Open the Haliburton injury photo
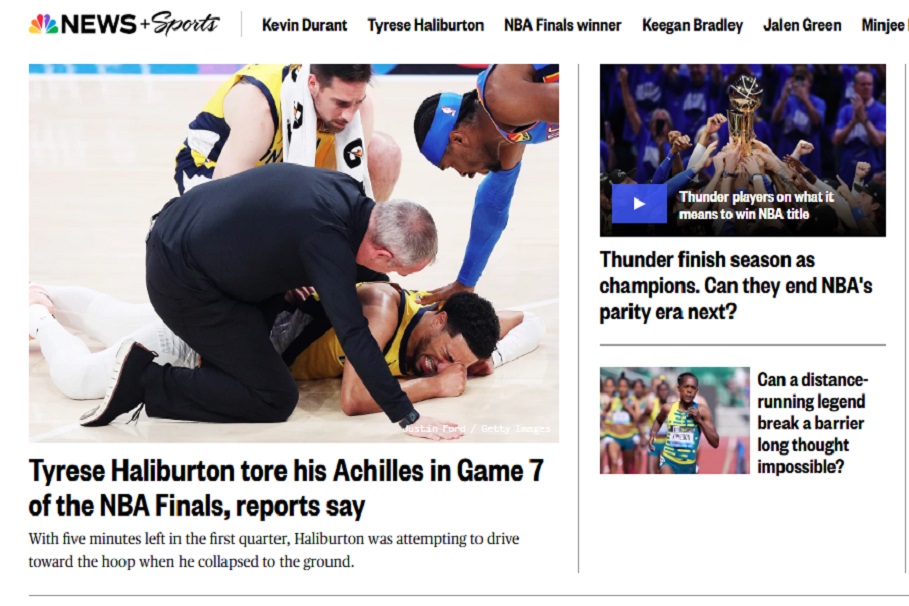The width and height of the screenshot is (909, 606). (x=294, y=253)
